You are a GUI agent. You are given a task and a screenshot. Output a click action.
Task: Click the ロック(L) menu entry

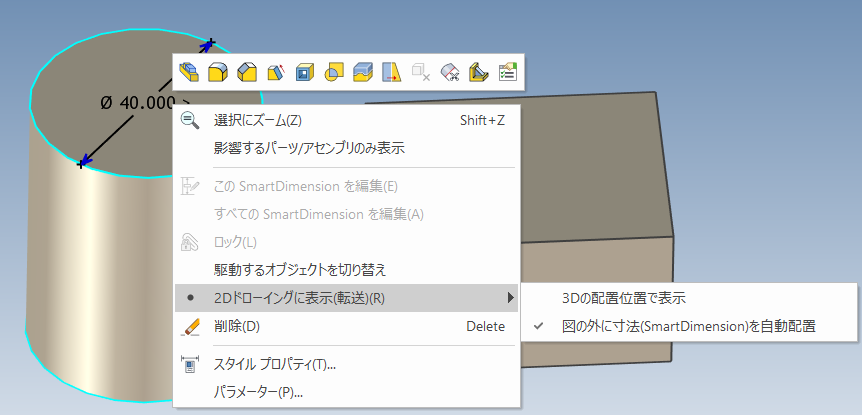pyautogui.click(x=346, y=242)
